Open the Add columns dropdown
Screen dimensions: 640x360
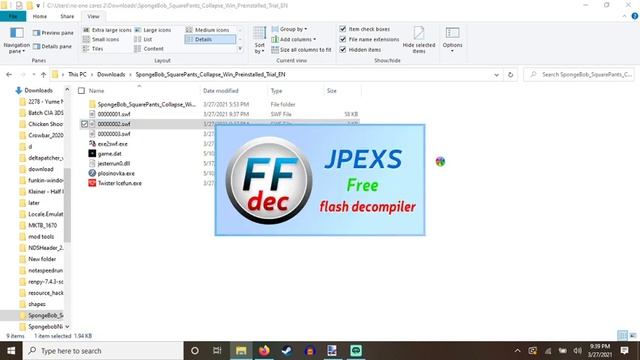click(x=293, y=39)
